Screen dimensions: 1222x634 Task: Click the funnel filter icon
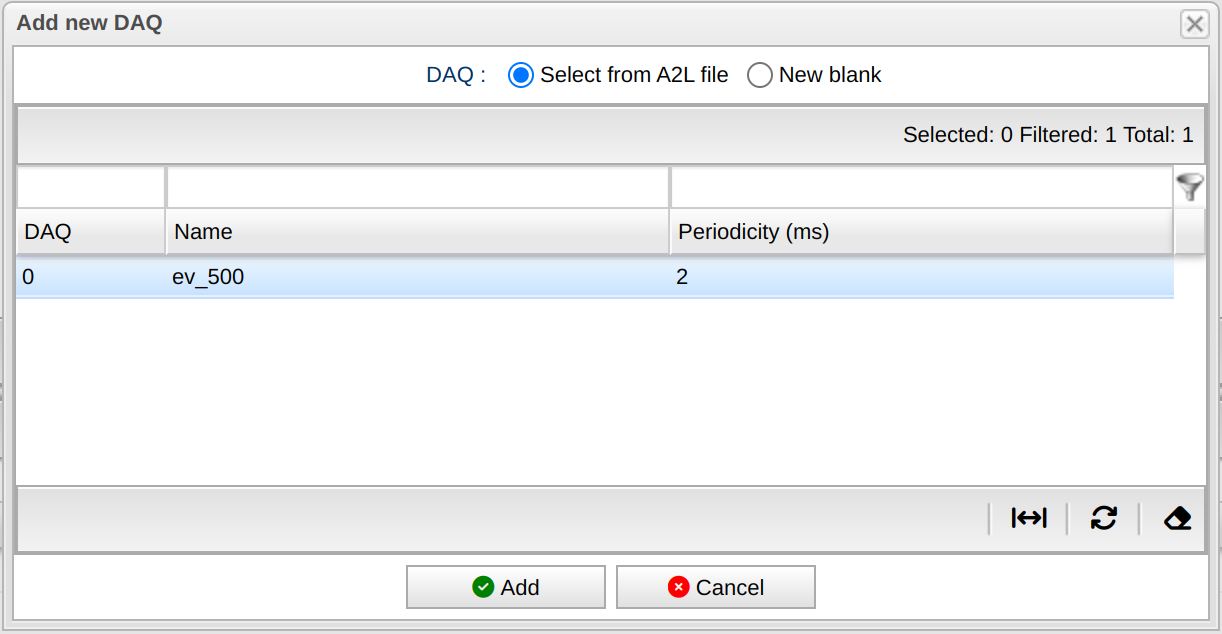pyautogui.click(x=1189, y=187)
